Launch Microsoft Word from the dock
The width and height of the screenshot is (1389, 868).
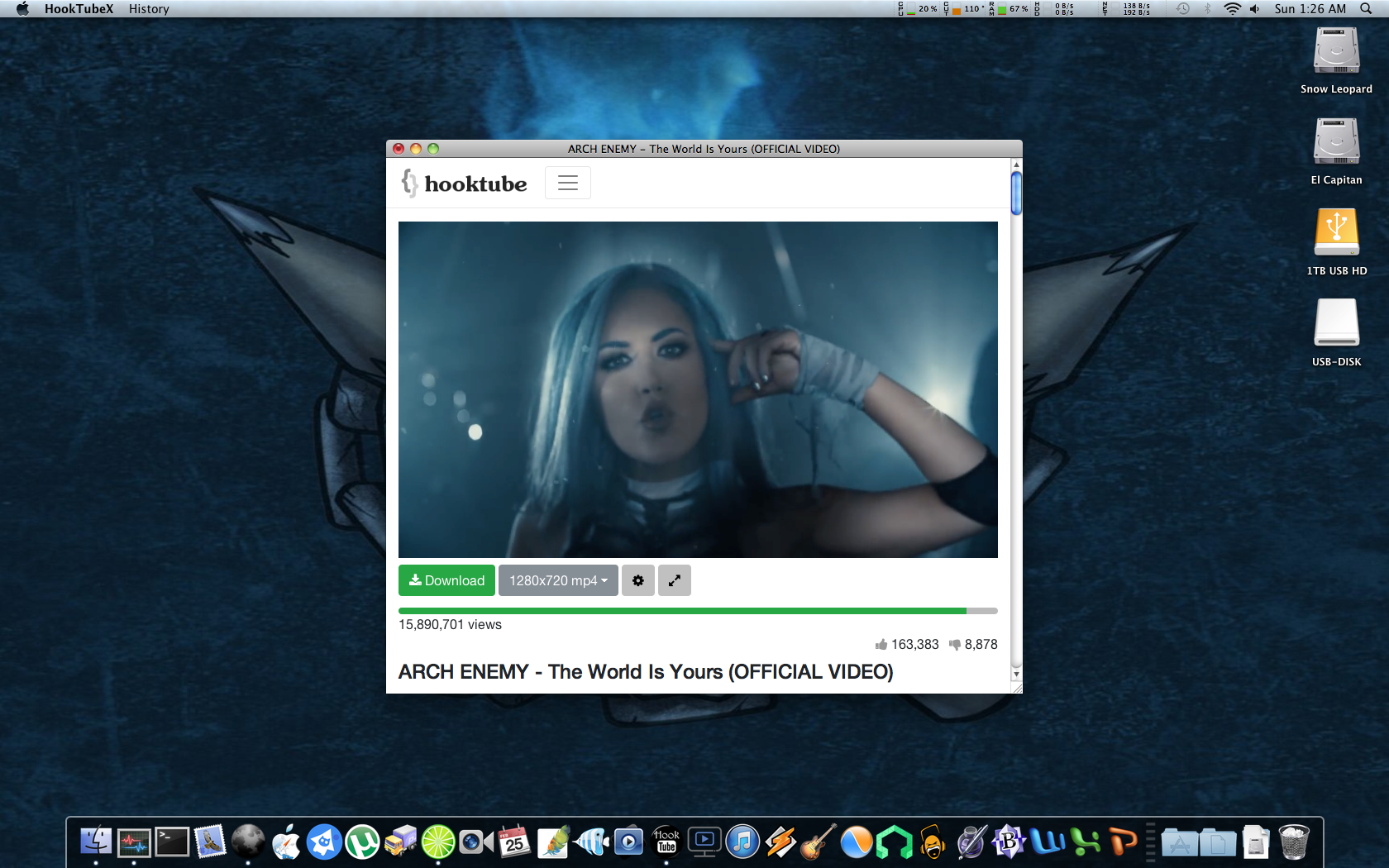pyautogui.click(x=1047, y=842)
